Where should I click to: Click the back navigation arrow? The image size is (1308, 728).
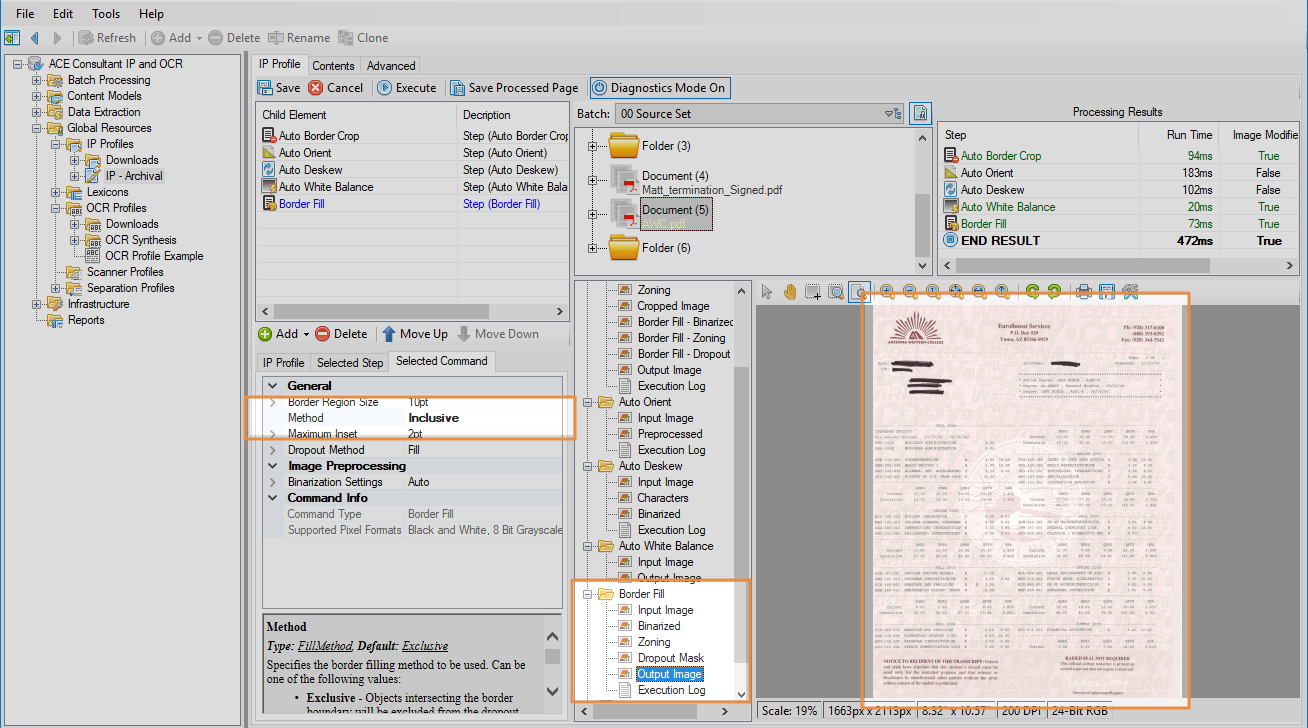35,38
